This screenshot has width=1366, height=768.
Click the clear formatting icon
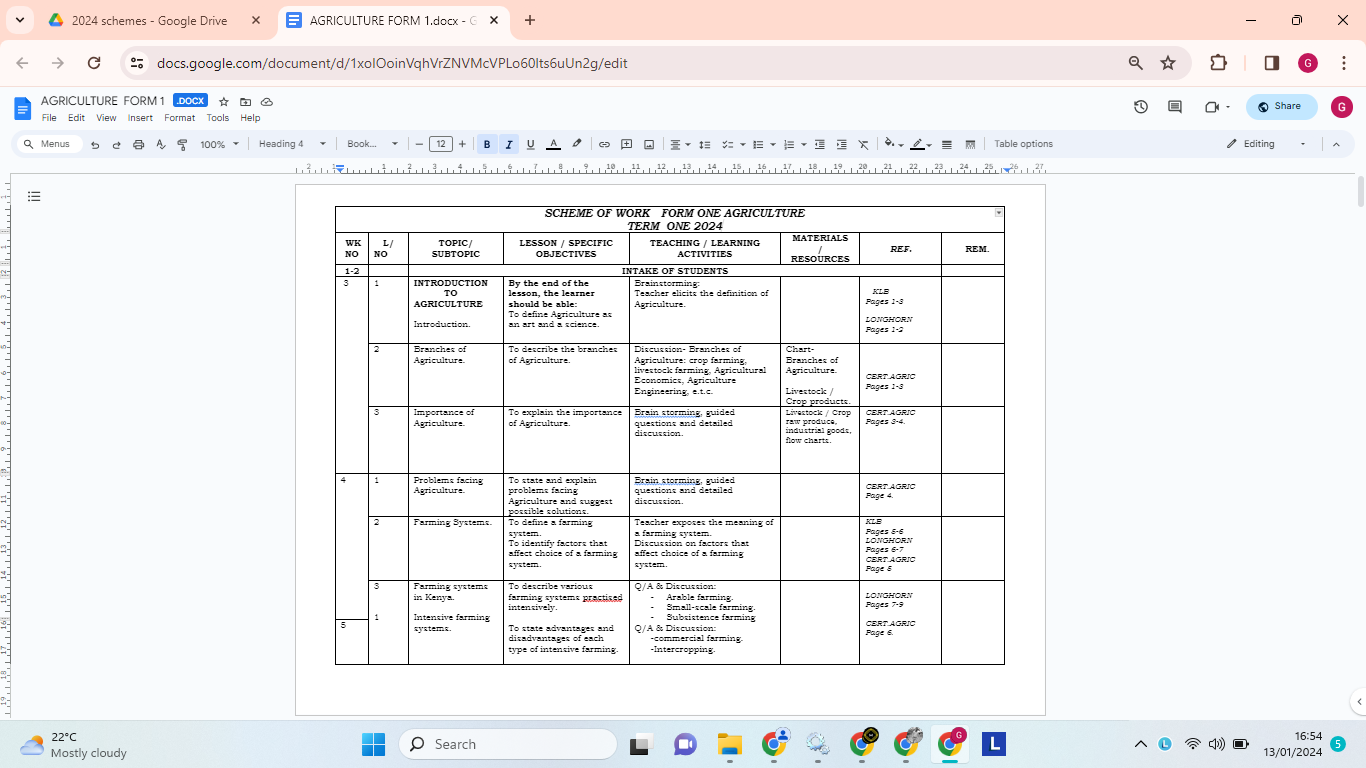pos(864,144)
